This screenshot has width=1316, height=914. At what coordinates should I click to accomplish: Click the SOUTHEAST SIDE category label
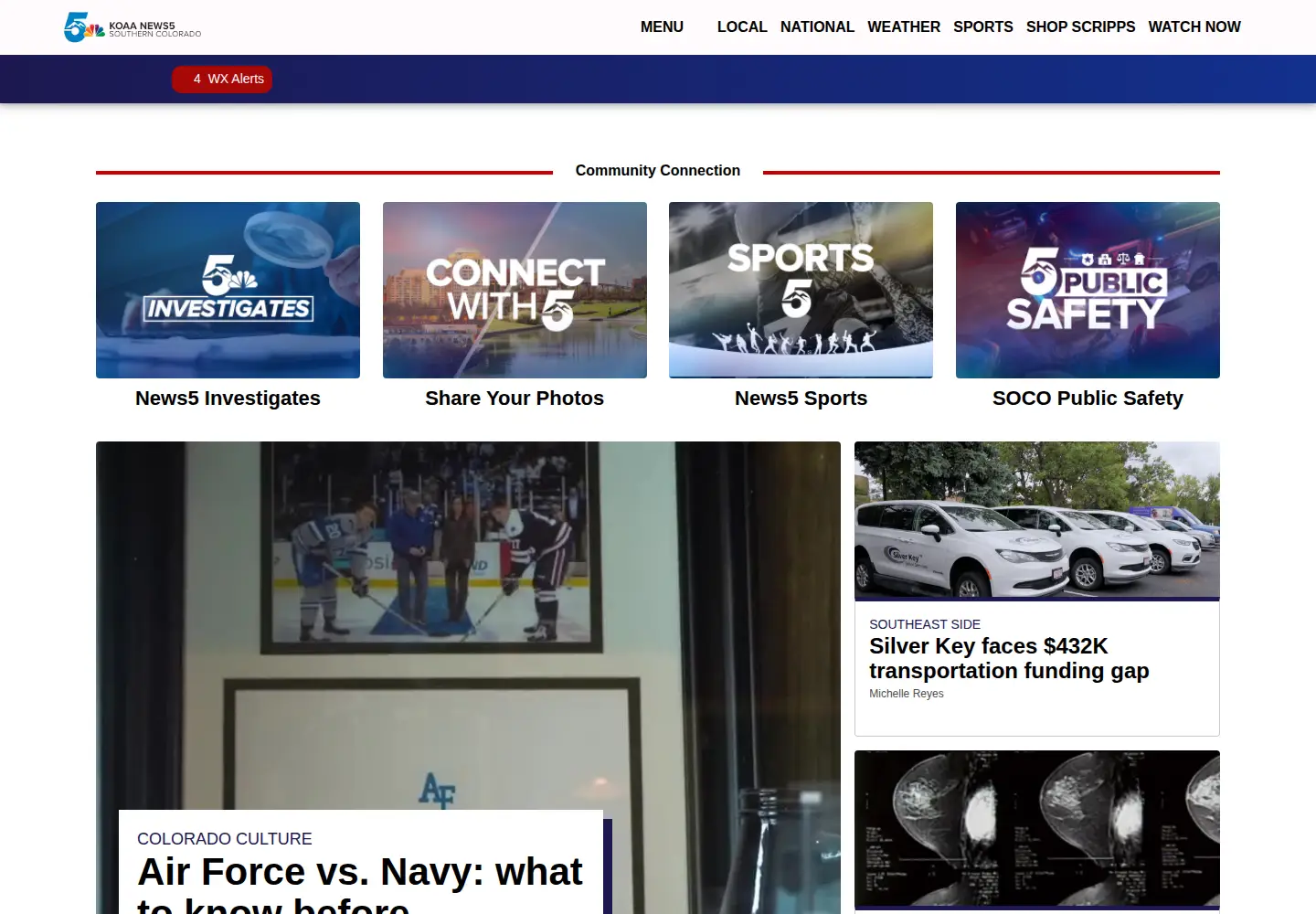[925, 624]
